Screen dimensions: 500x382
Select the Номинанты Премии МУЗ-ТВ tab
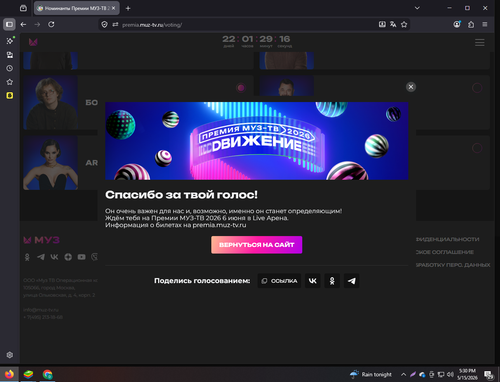pos(76,8)
